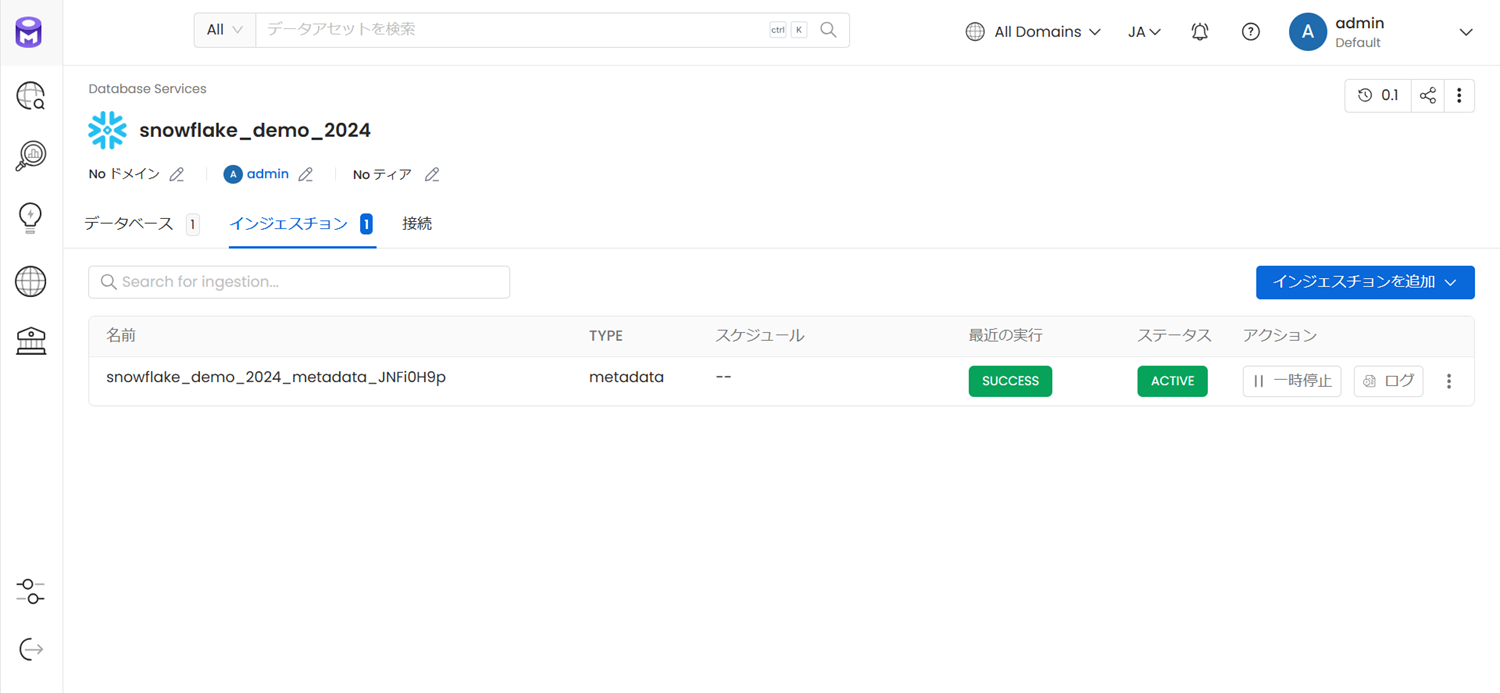Image resolution: width=1500 pixels, height=693 pixels.
Task: Focus the Search for ingestion field
Action: [x=299, y=282]
